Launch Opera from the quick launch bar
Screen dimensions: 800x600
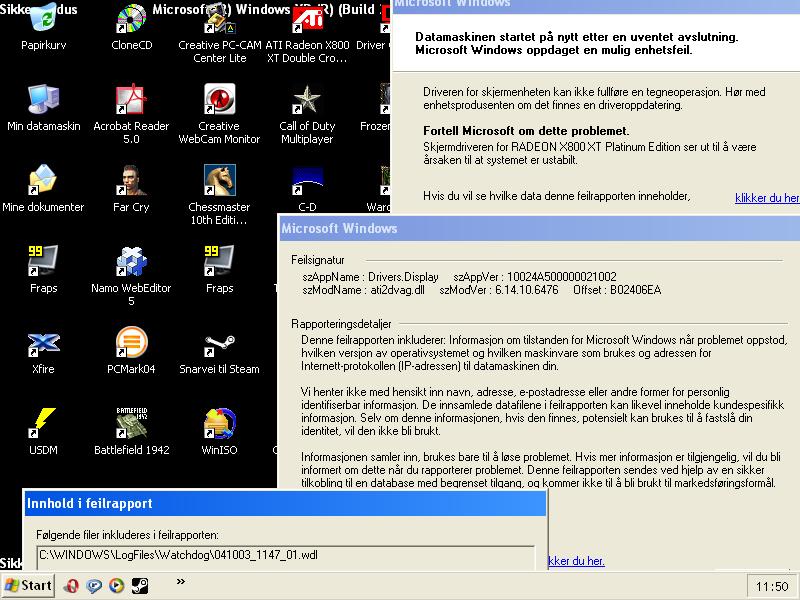pyautogui.click(x=71, y=586)
